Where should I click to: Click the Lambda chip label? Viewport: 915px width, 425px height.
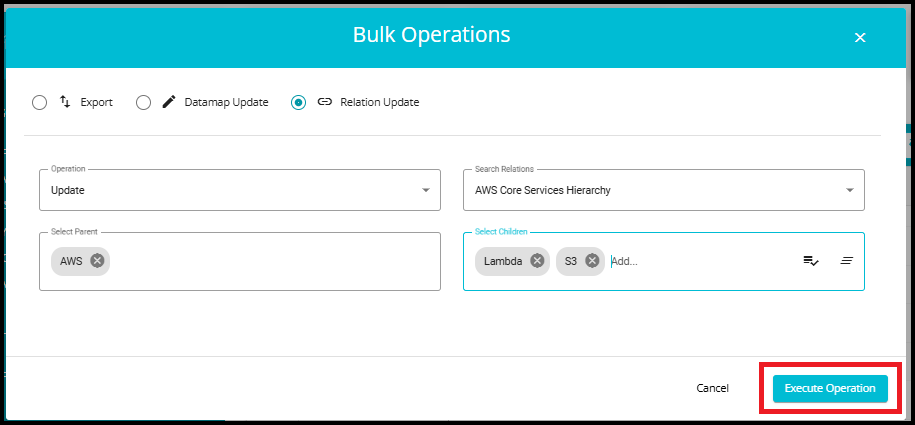coord(503,261)
